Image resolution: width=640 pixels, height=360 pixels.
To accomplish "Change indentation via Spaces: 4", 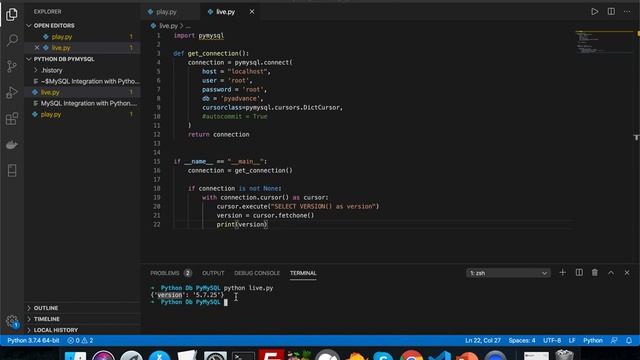I will click(x=522, y=340).
